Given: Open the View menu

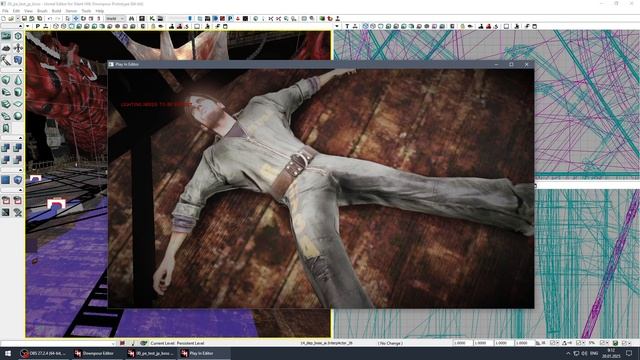Looking at the screenshot, I should 29,11.
